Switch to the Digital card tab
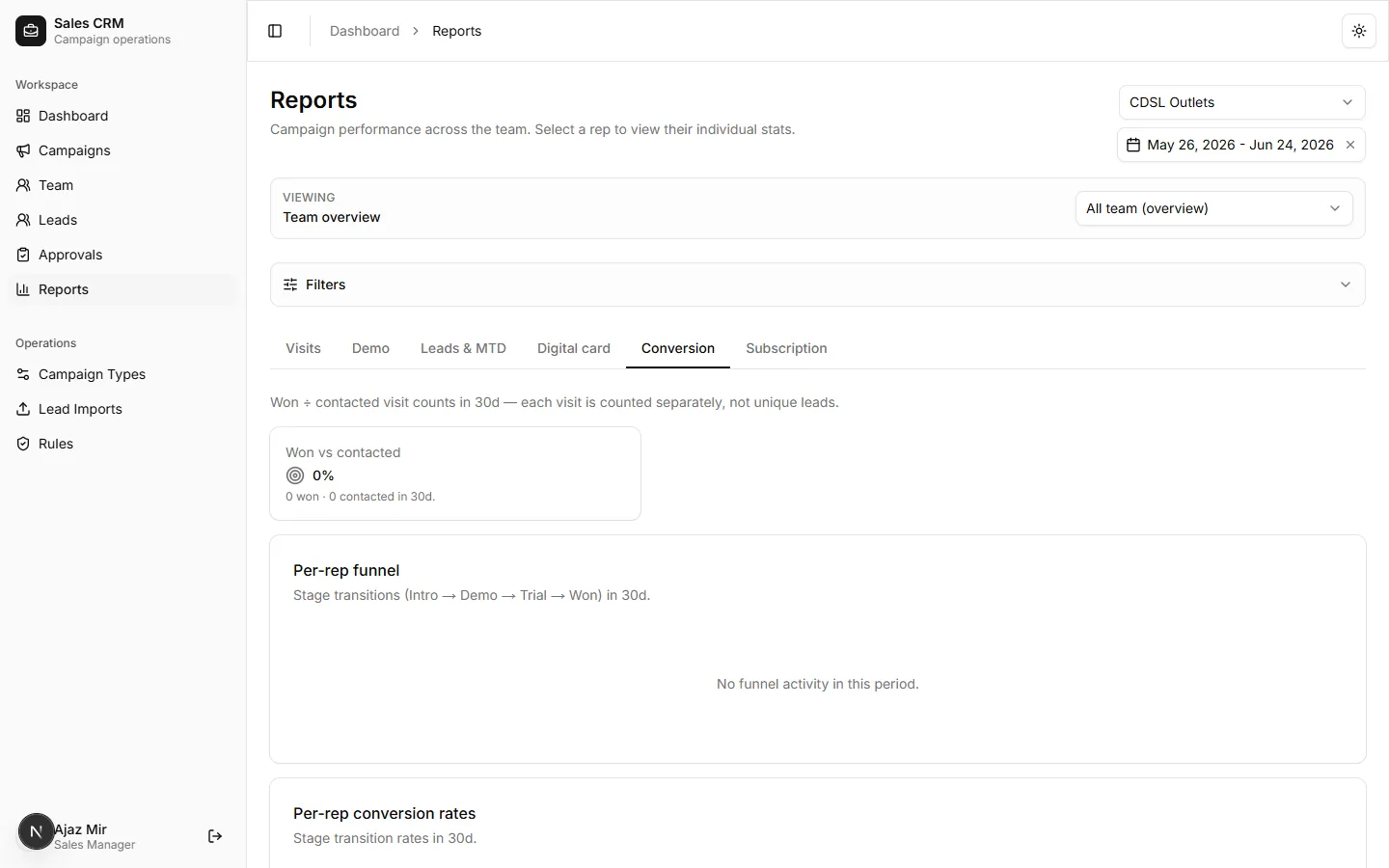Image resolution: width=1389 pixels, height=868 pixels. 574,348
